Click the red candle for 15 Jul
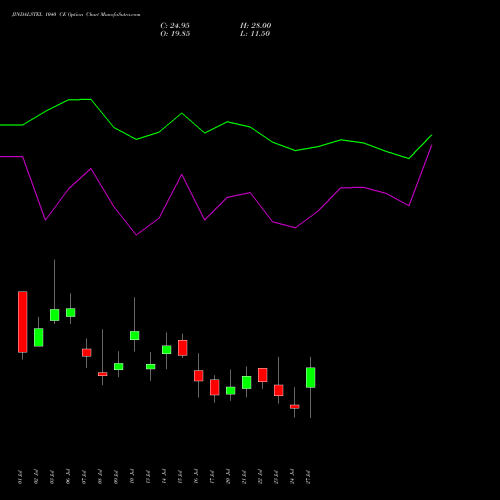 coord(183,348)
